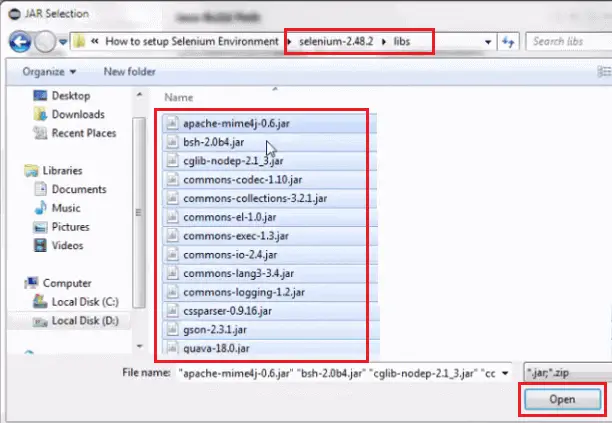Screen dimensions: 612x423
Task: Go to the selenium-2.48.2 breadcrumb folder
Action: [336, 41]
